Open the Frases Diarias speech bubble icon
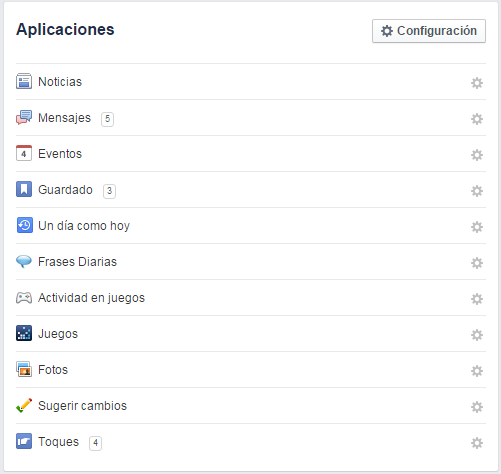This screenshot has height=474, width=501. pos(24,261)
